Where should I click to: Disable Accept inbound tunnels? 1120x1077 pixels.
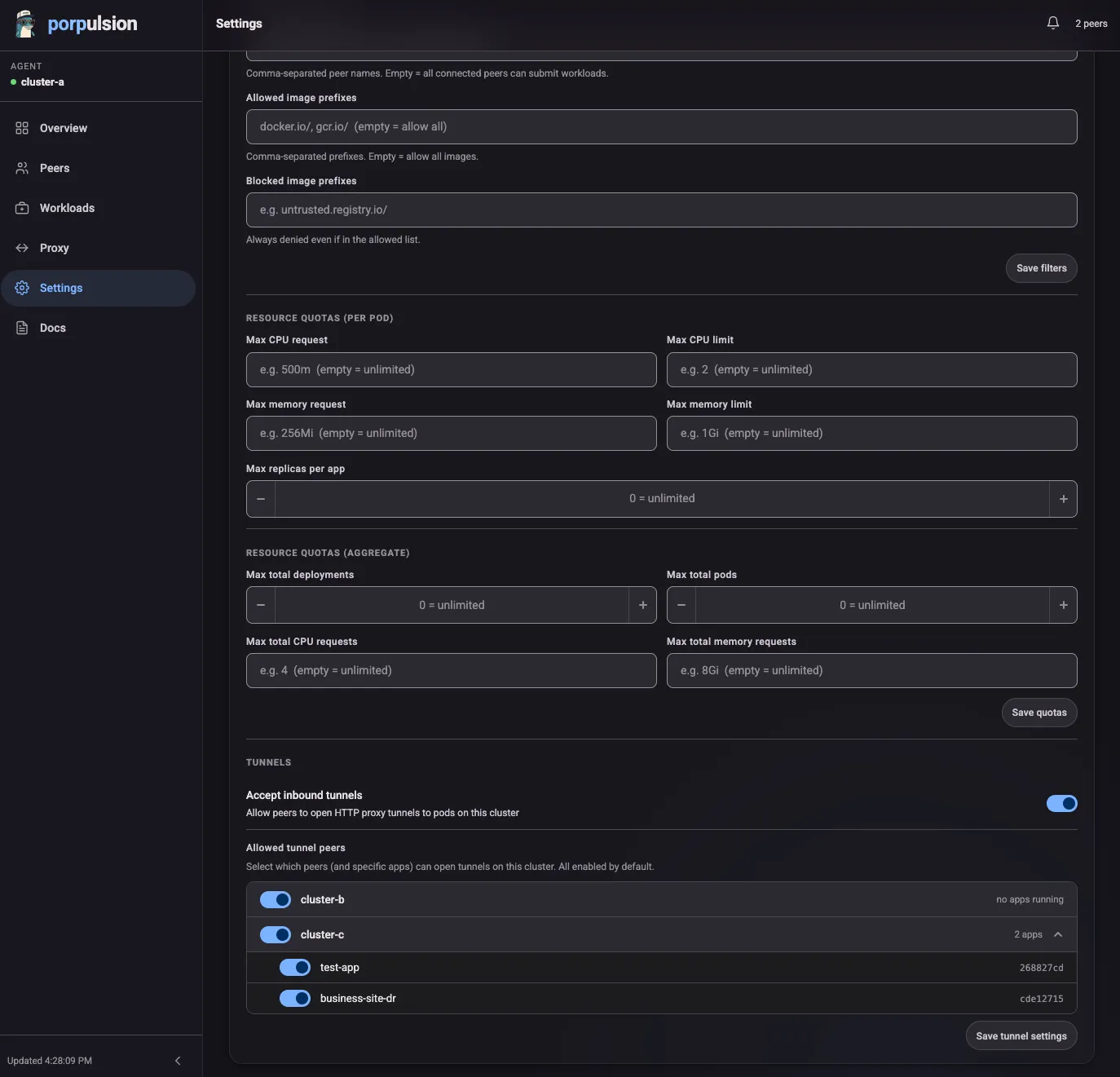click(x=1061, y=803)
